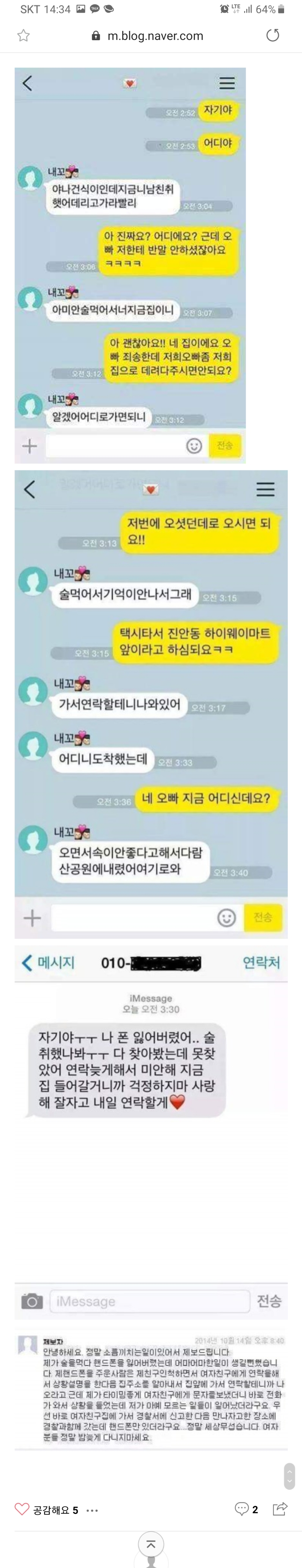This screenshot has width=302, height=1568.
Task: Open hamburger menu in first chat screenshot
Action: [x=227, y=83]
